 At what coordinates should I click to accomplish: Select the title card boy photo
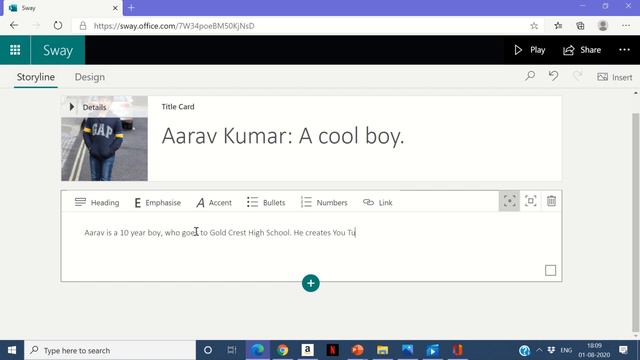point(104,138)
